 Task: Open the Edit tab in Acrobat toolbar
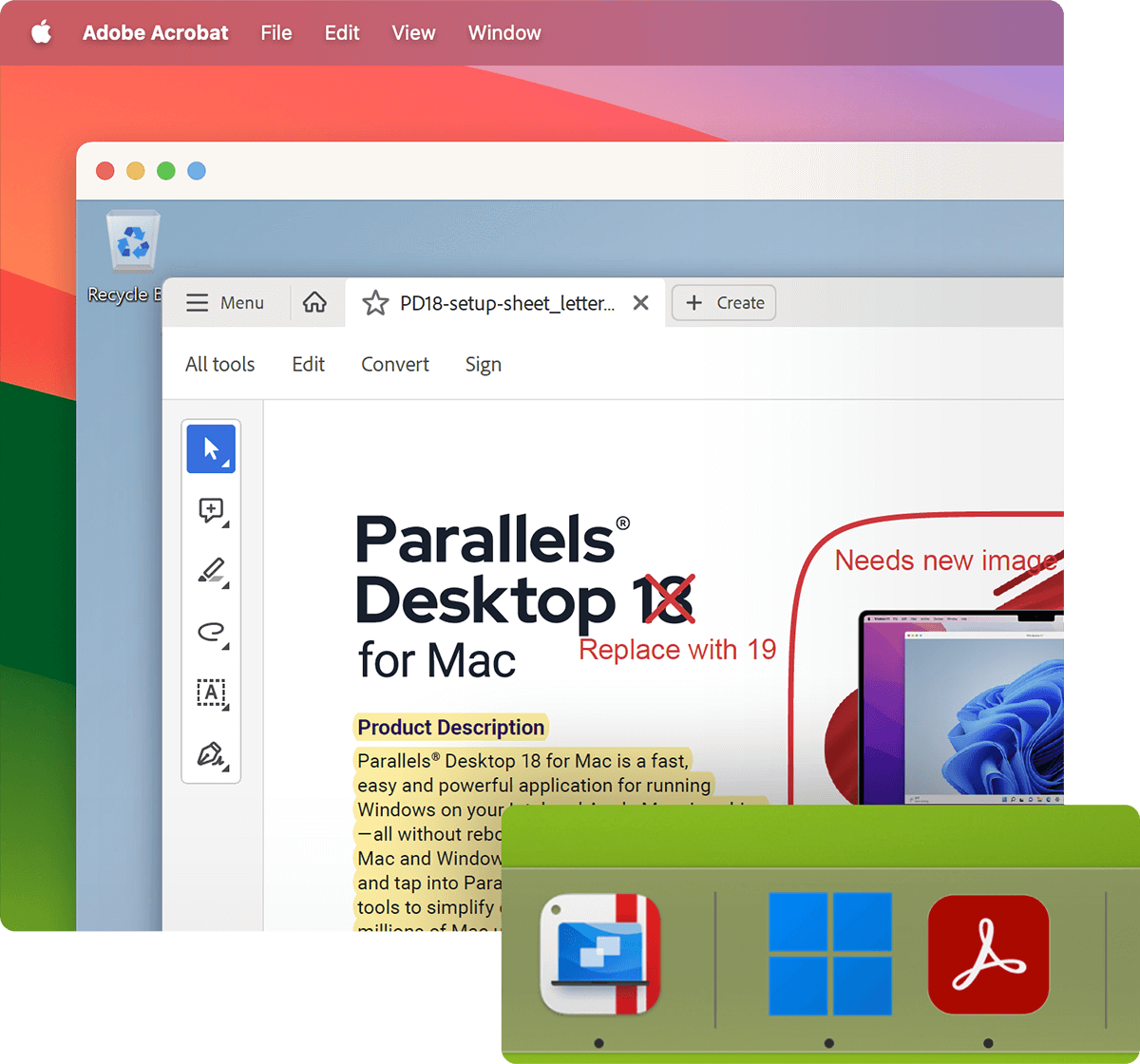[308, 364]
